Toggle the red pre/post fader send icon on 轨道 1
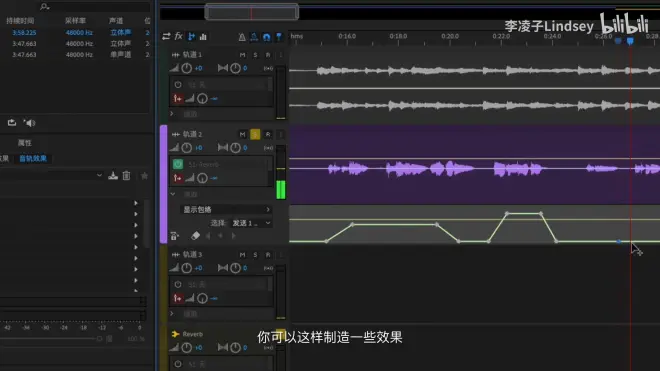Viewport: 660px width, 371px height. tap(178, 99)
